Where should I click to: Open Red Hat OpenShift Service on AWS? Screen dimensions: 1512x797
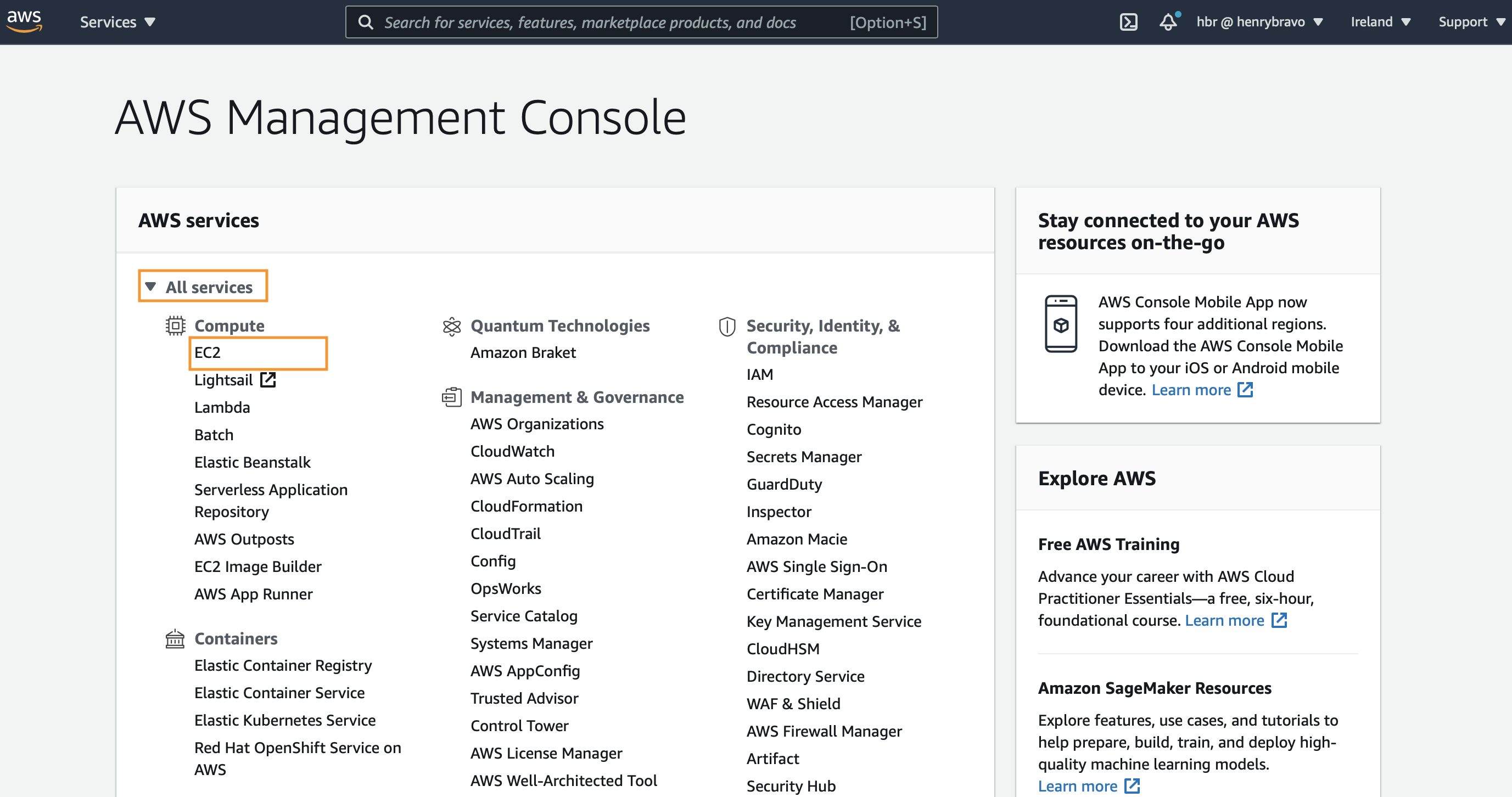pos(298,758)
